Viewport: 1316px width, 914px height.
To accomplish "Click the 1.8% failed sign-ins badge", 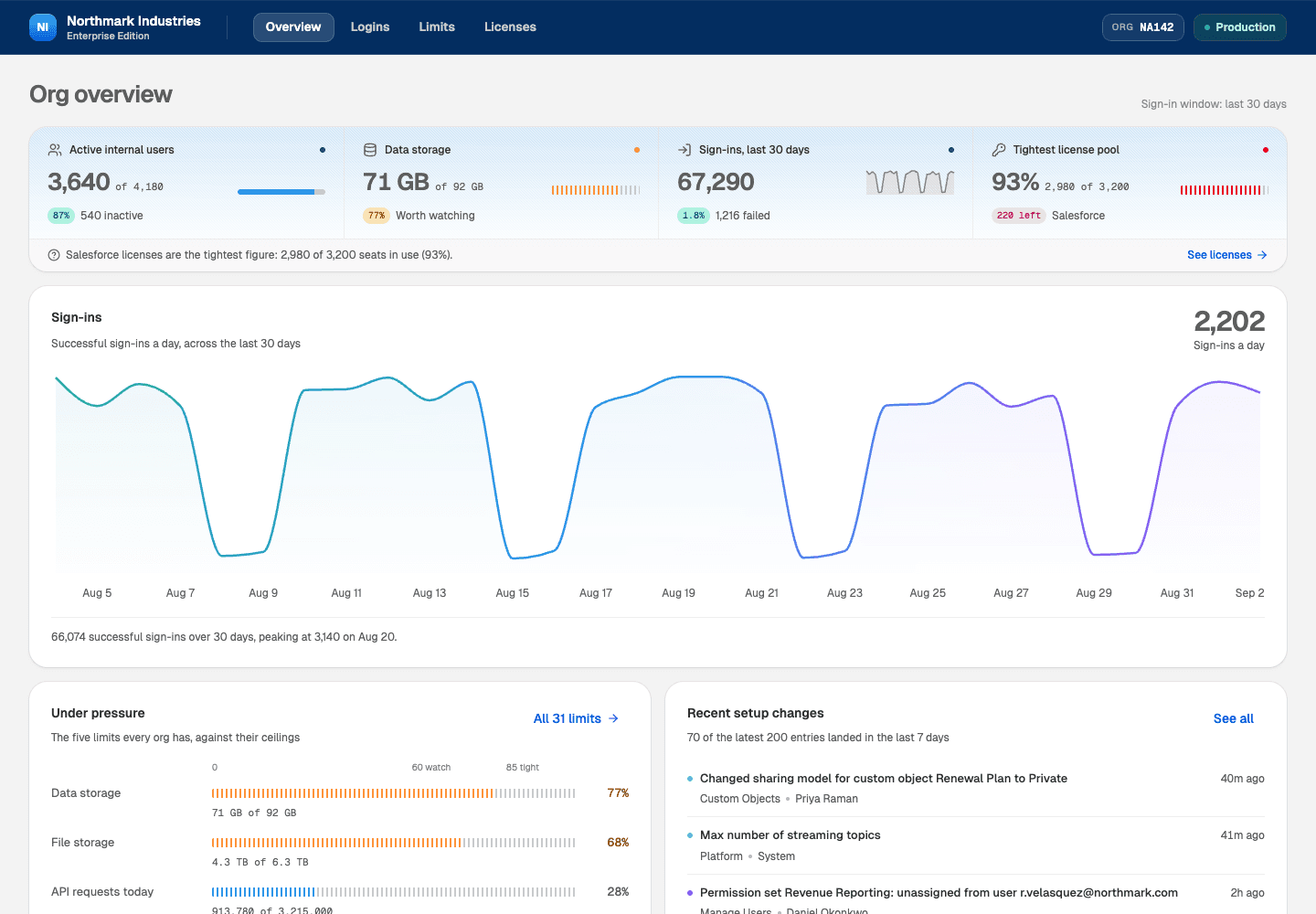I will click(694, 216).
